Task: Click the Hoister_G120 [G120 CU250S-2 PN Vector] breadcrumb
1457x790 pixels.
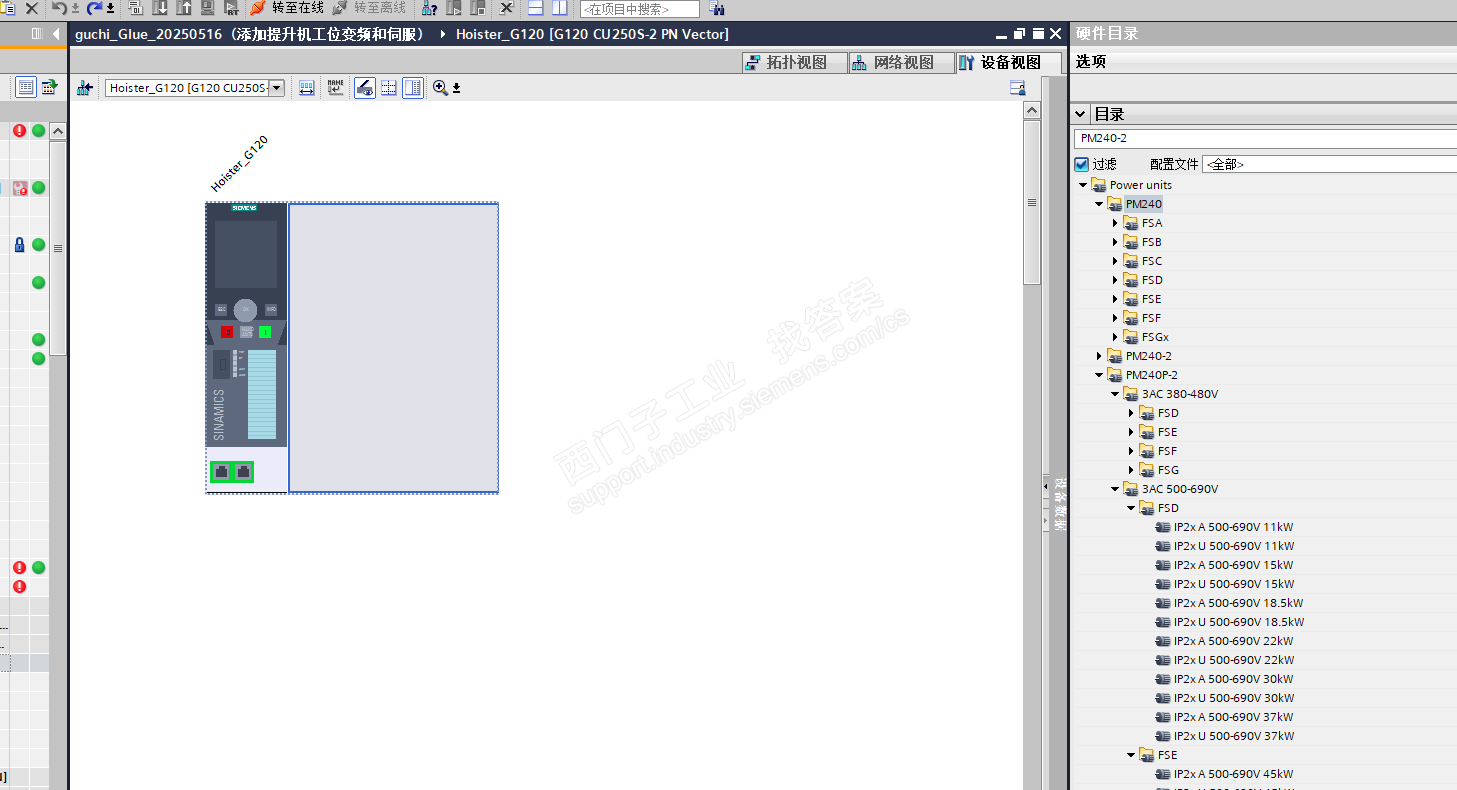Action: [592, 34]
